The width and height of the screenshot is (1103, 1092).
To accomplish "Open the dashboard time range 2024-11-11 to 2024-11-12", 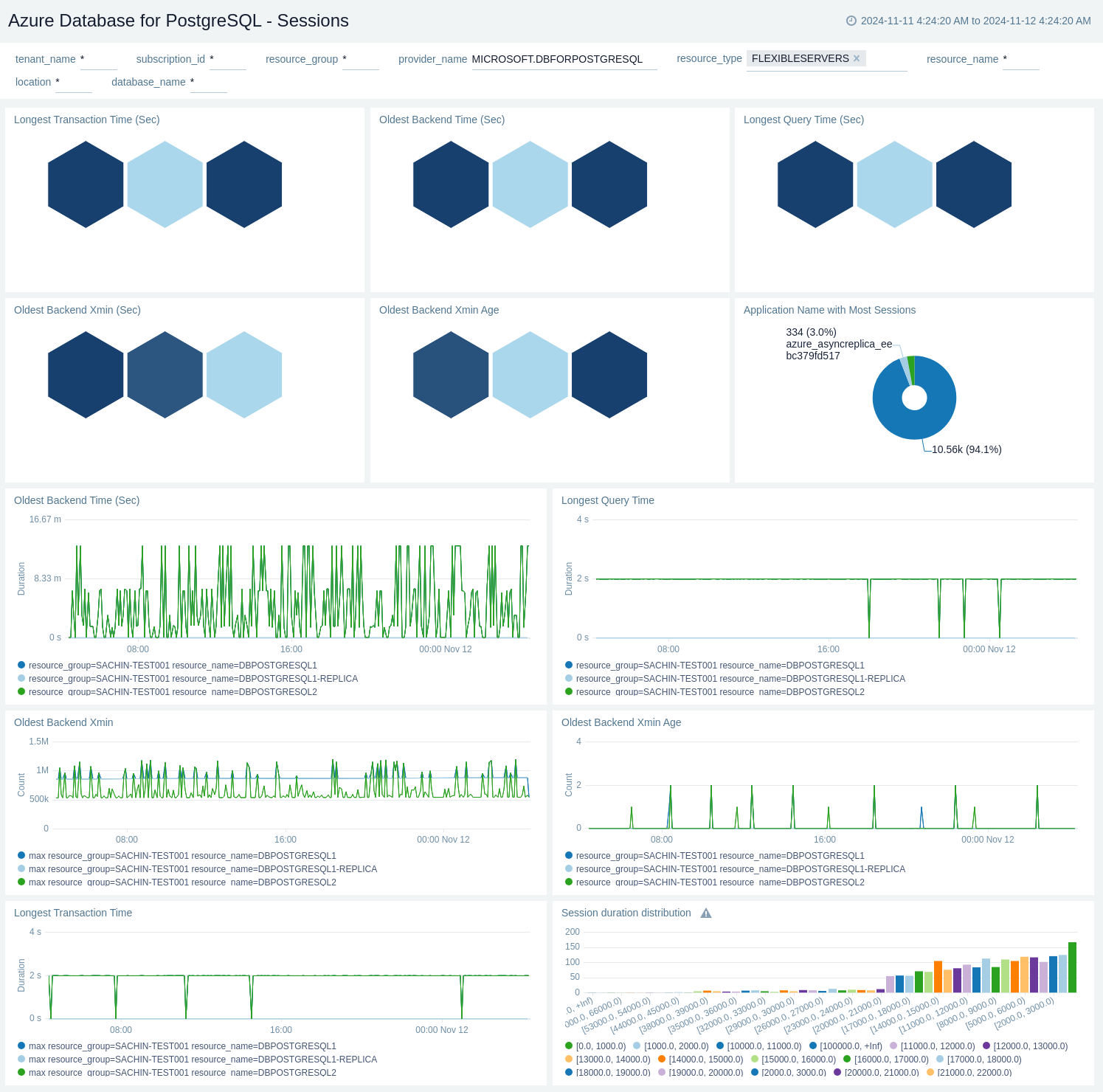I will pyautogui.click(x=975, y=21).
